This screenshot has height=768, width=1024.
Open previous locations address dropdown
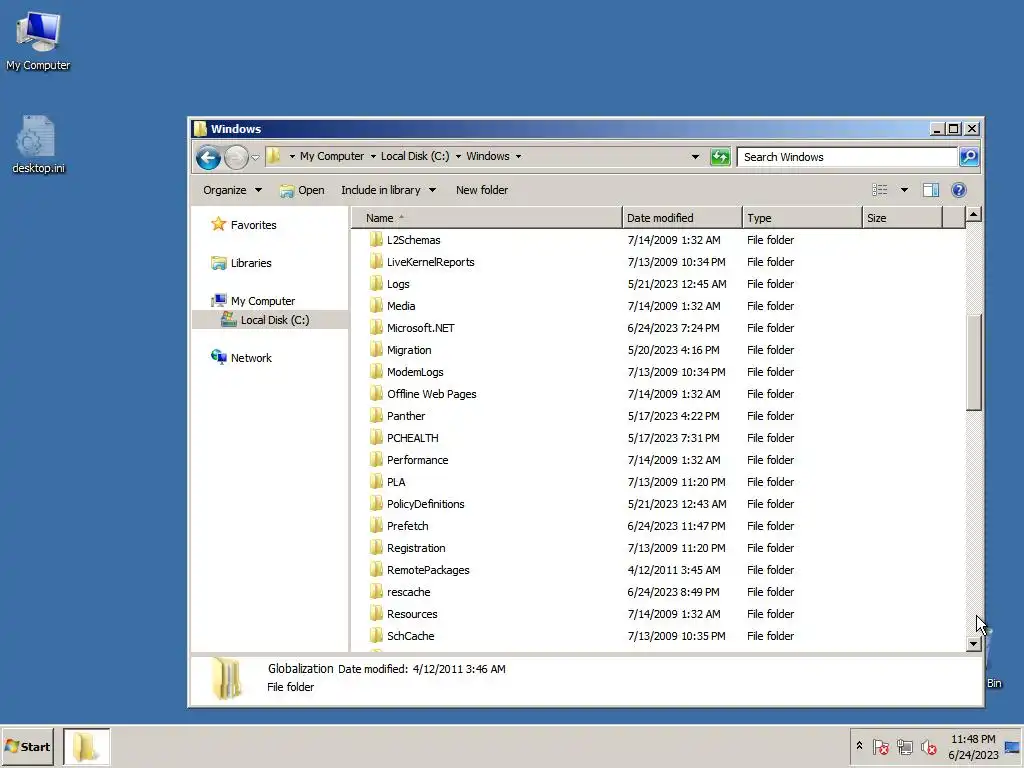(x=695, y=157)
